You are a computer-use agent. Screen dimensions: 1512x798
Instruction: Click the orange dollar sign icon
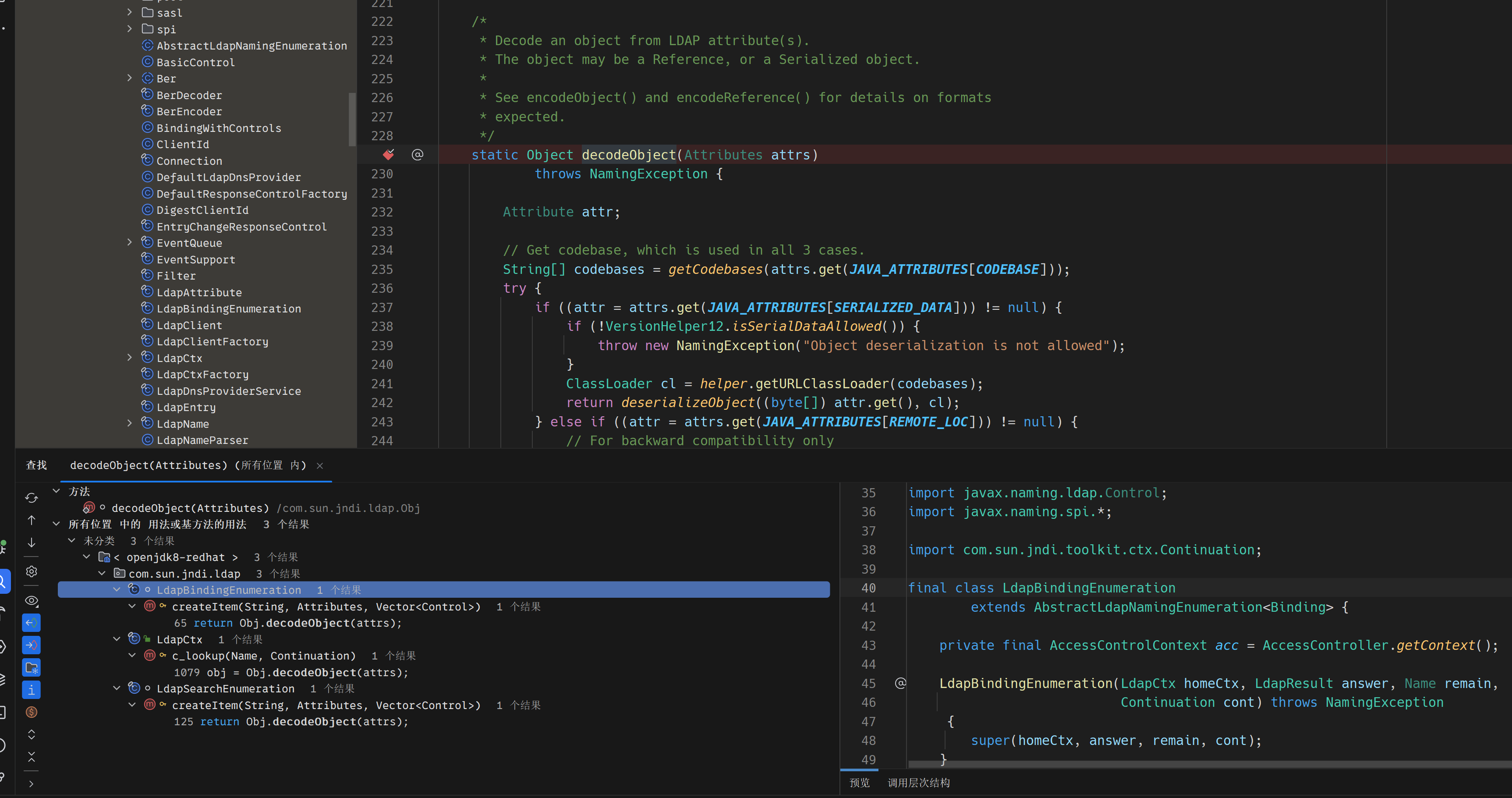point(32,712)
